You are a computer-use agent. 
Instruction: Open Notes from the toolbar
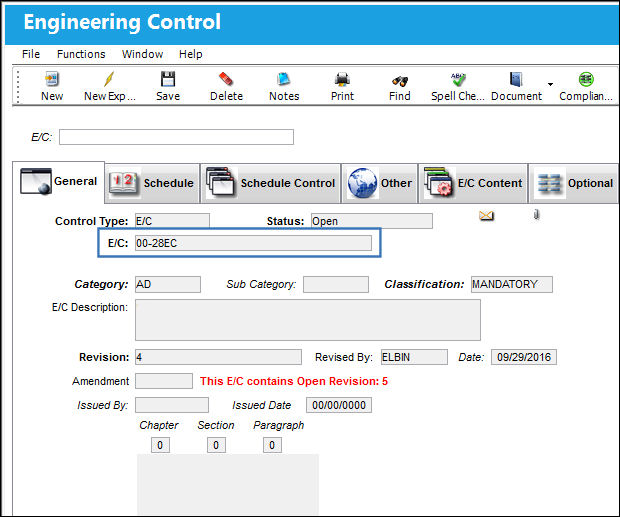tap(284, 79)
